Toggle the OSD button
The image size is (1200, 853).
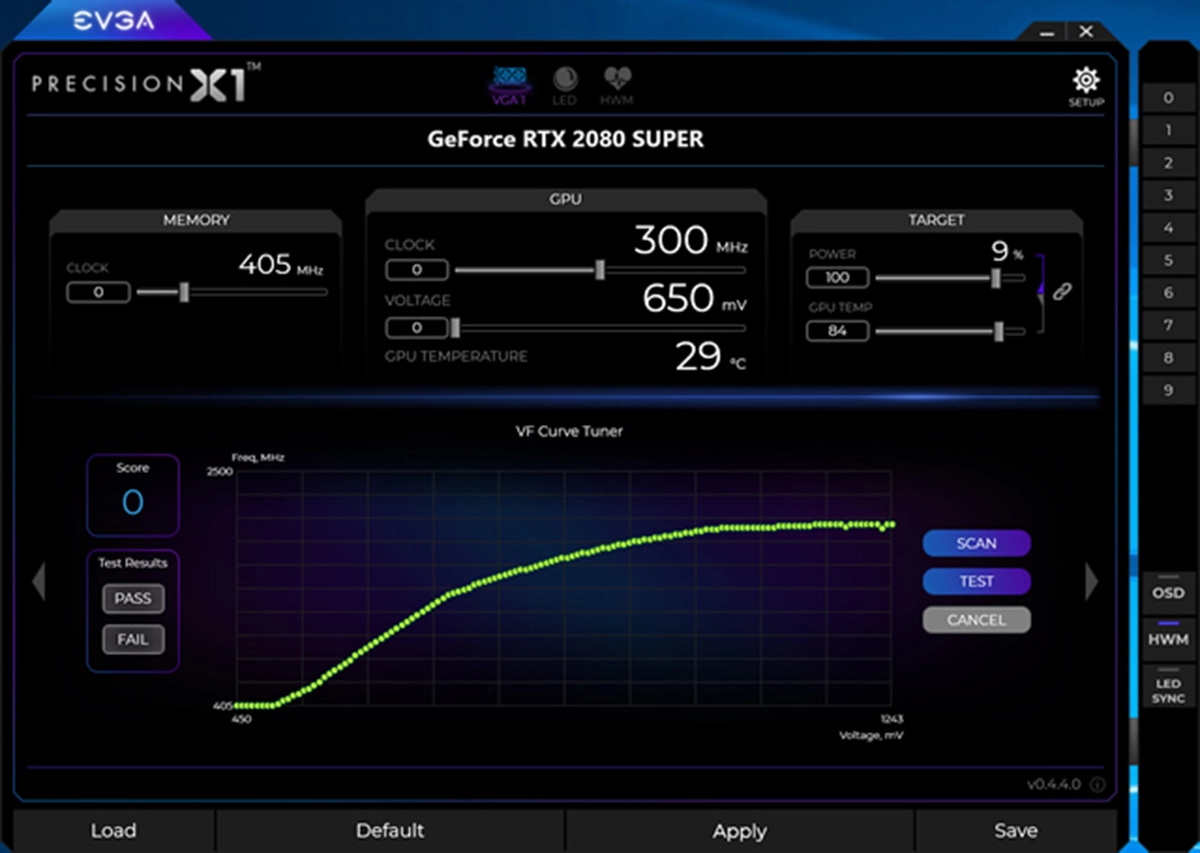pyautogui.click(x=1168, y=593)
